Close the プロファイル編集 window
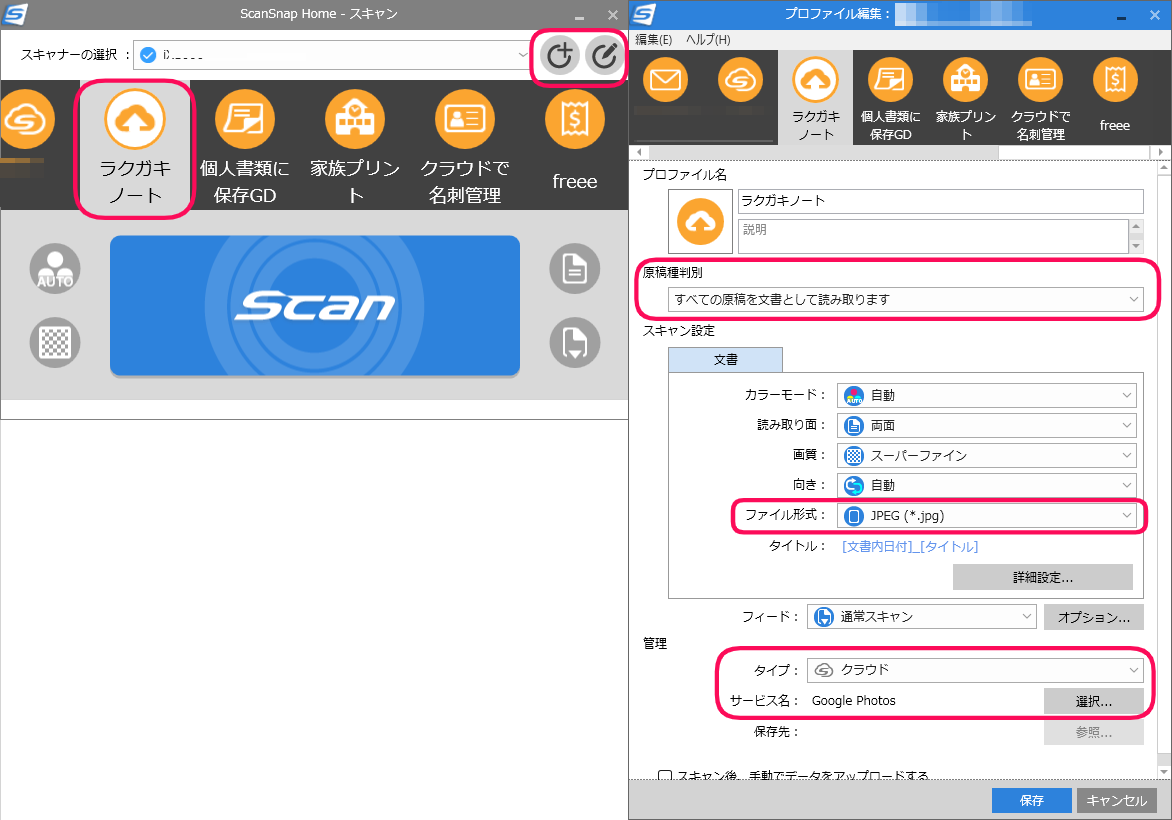Screen dimensions: 1172x820 pyautogui.click(x=1154, y=15)
